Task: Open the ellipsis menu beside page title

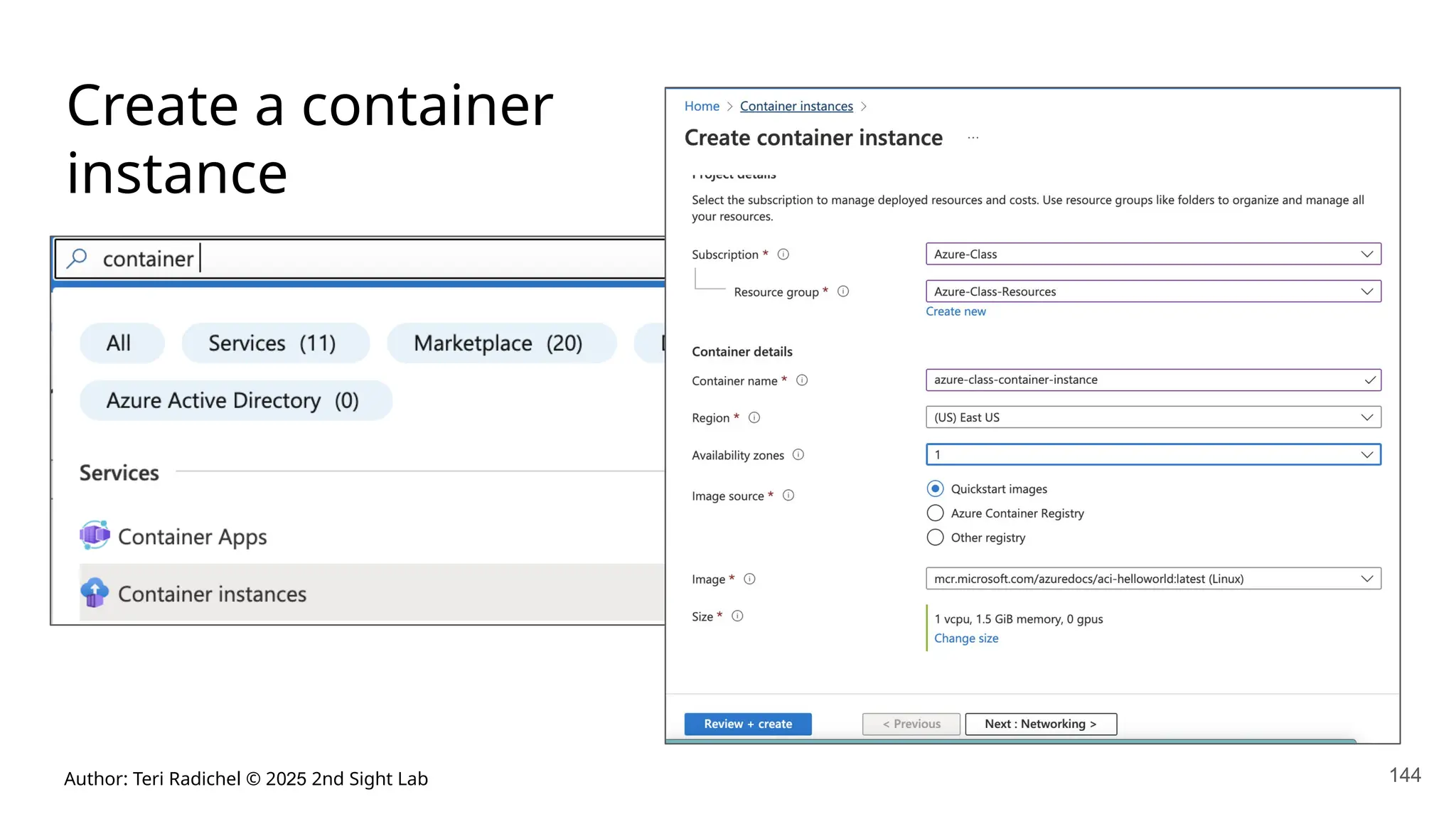Action: (973, 138)
